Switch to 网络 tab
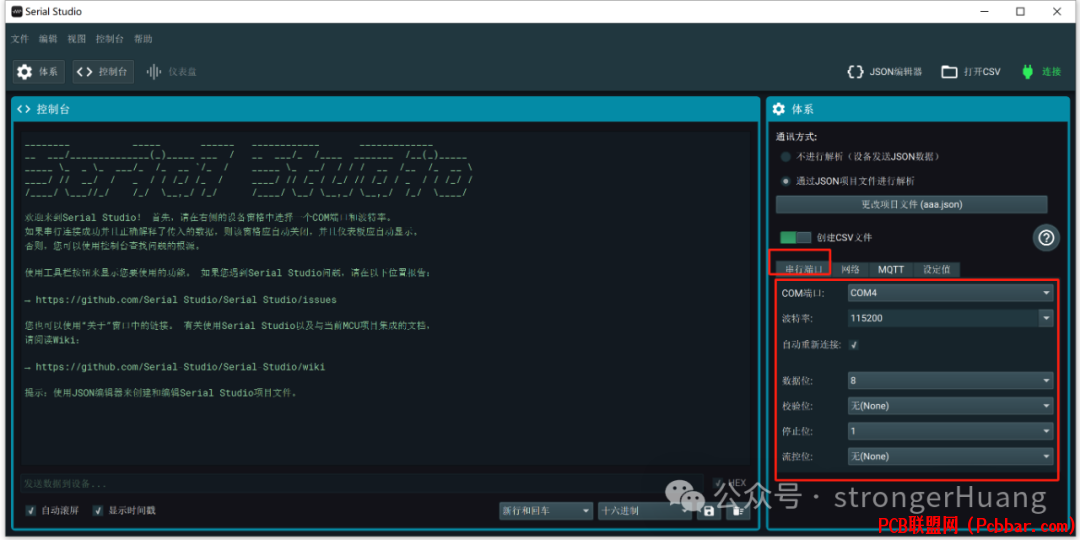This screenshot has height=540, width=1080. (850, 269)
